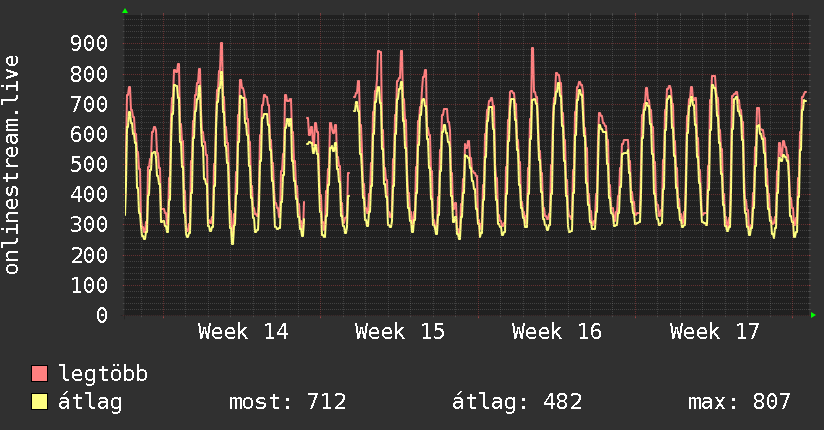Viewport: 824px width, 430px height.
Task: Click the 'most: 712' value
Action: click(x=287, y=402)
